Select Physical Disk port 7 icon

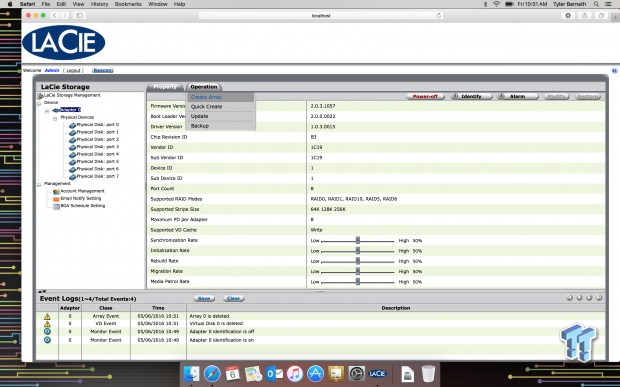(72, 177)
